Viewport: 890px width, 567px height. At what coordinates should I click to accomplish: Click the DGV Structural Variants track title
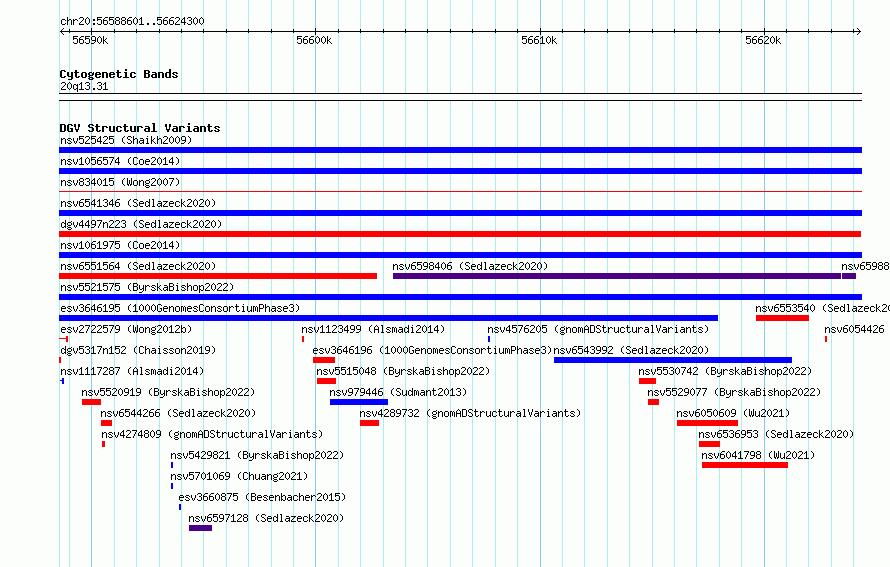coord(140,128)
